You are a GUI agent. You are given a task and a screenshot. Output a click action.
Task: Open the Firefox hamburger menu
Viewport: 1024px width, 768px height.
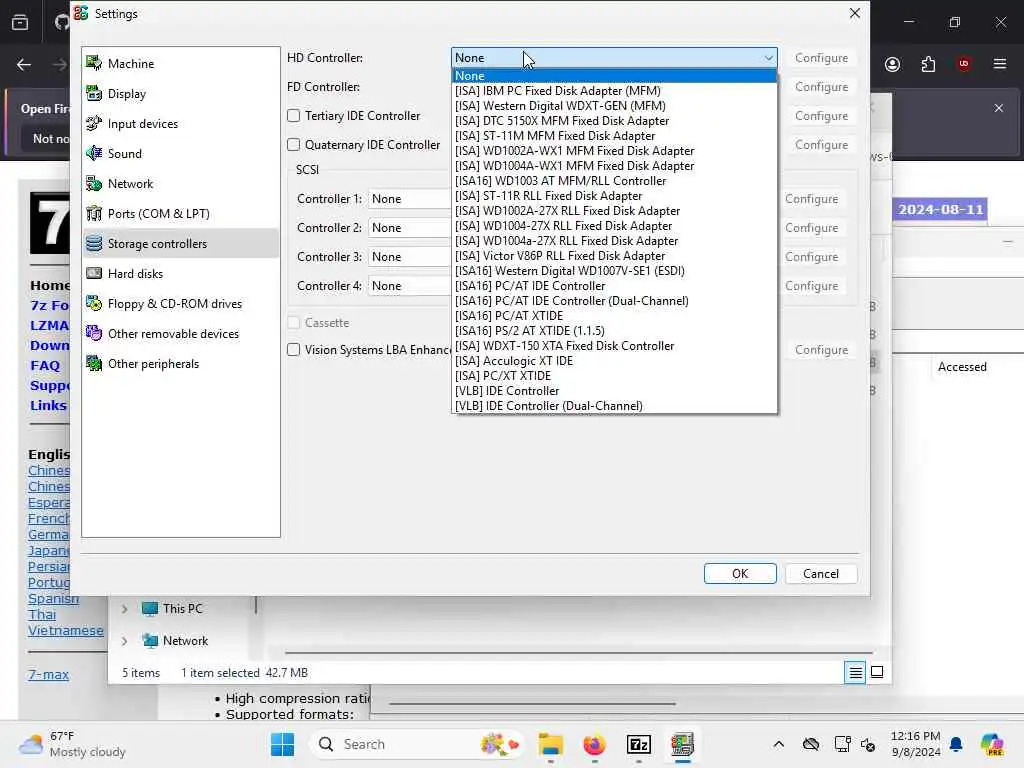[999, 64]
